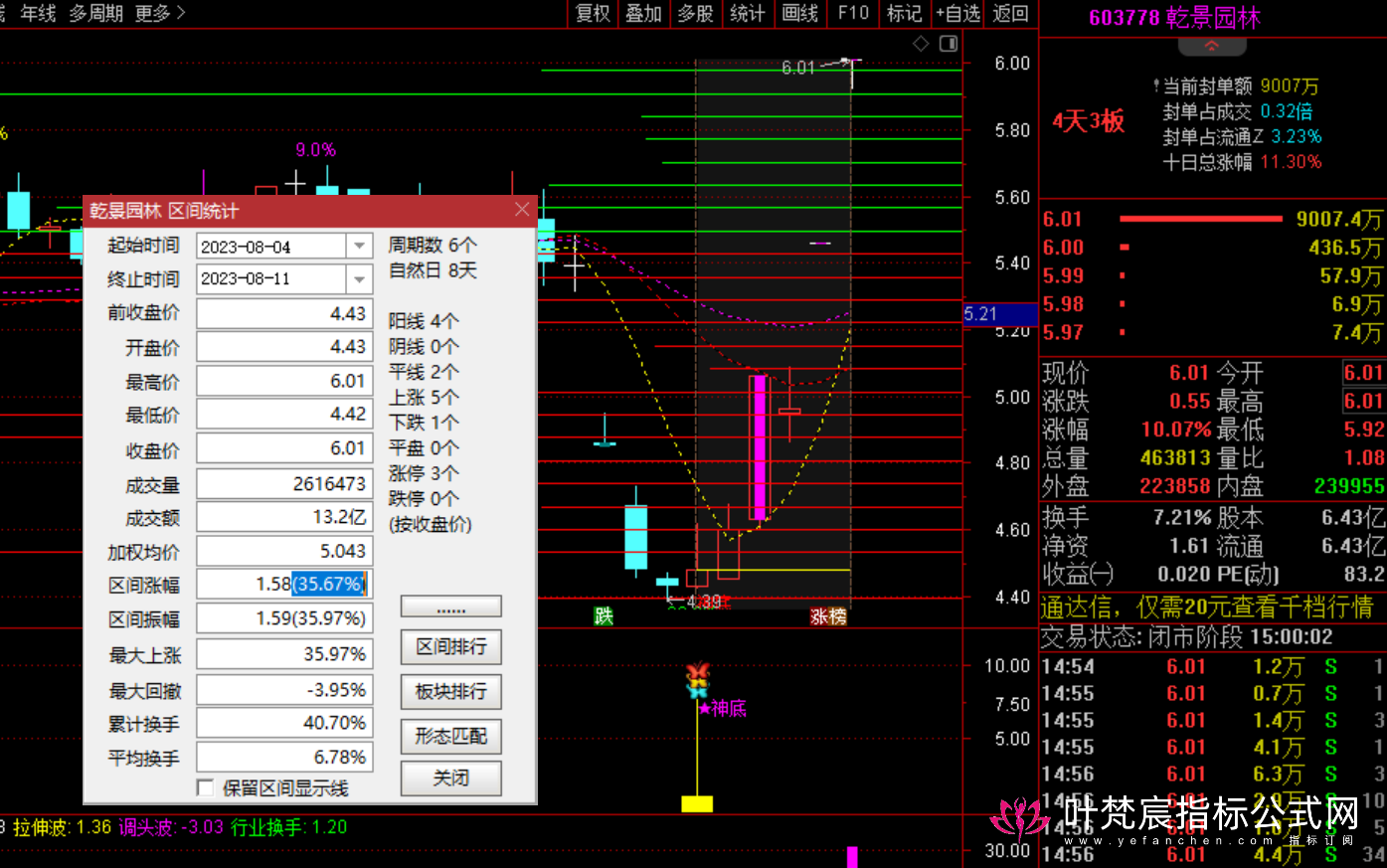Click the 14:54 trade tick row
This screenshot has width=1387, height=868.
1212,666
